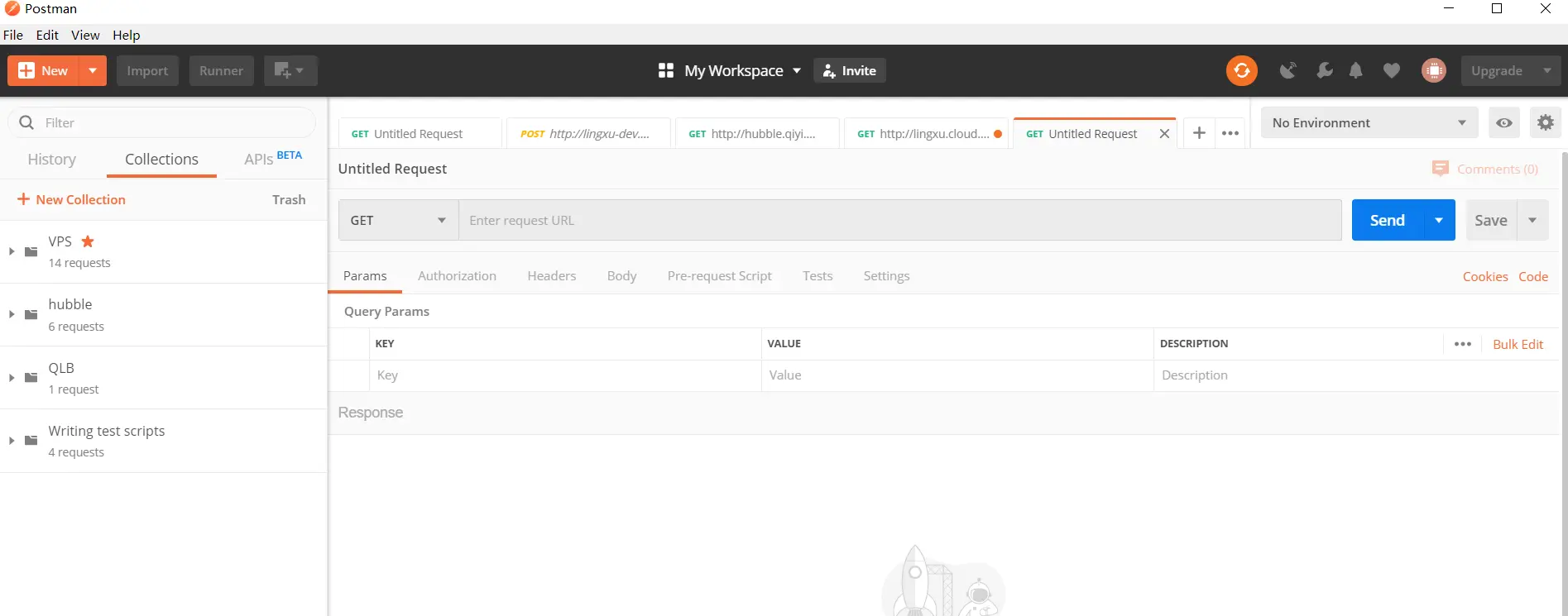Open the Upgrade dropdown arrow
This screenshot has height=616, width=1568.
click(1546, 71)
